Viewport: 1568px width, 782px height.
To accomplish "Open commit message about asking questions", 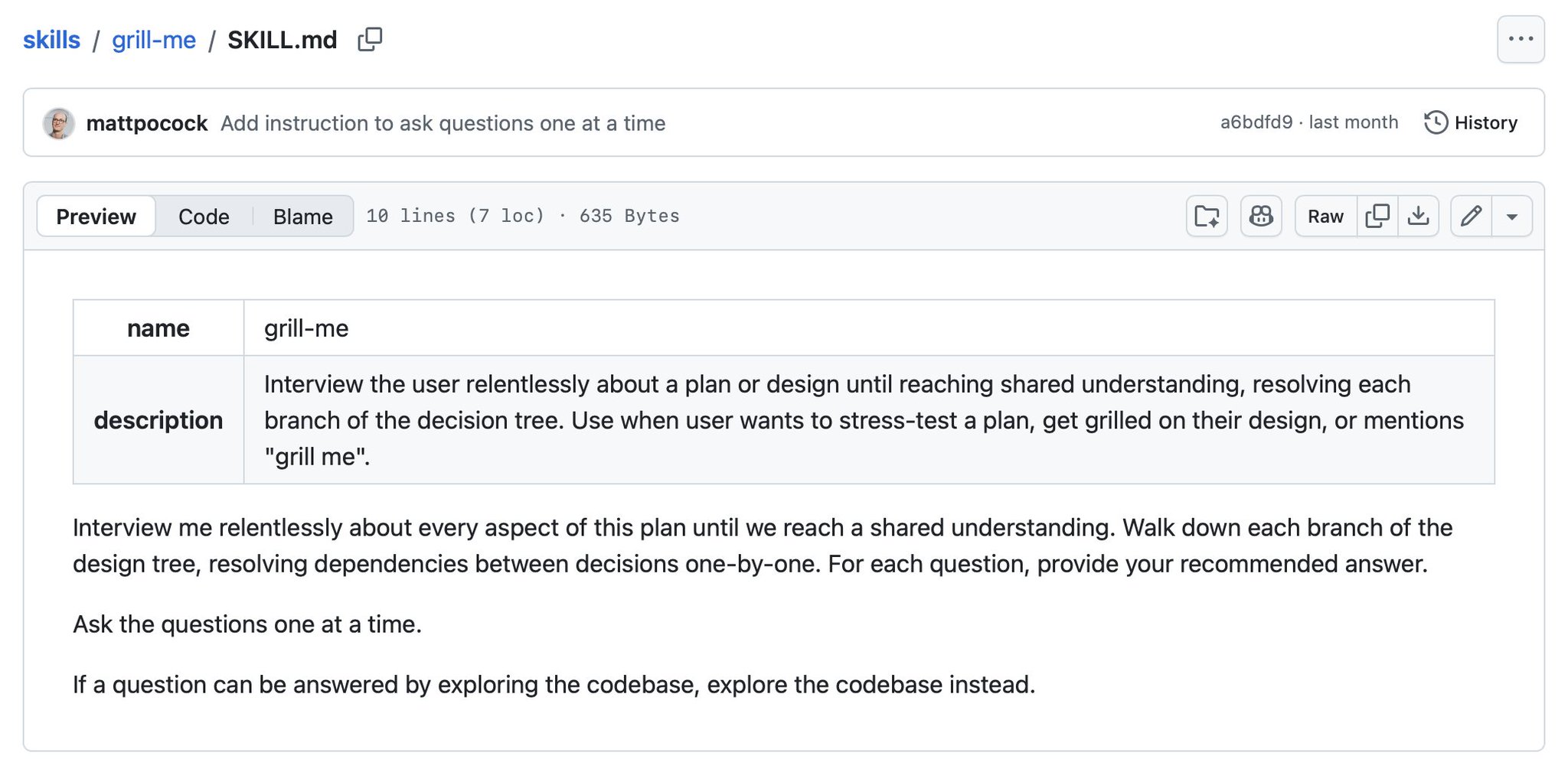I will (443, 123).
